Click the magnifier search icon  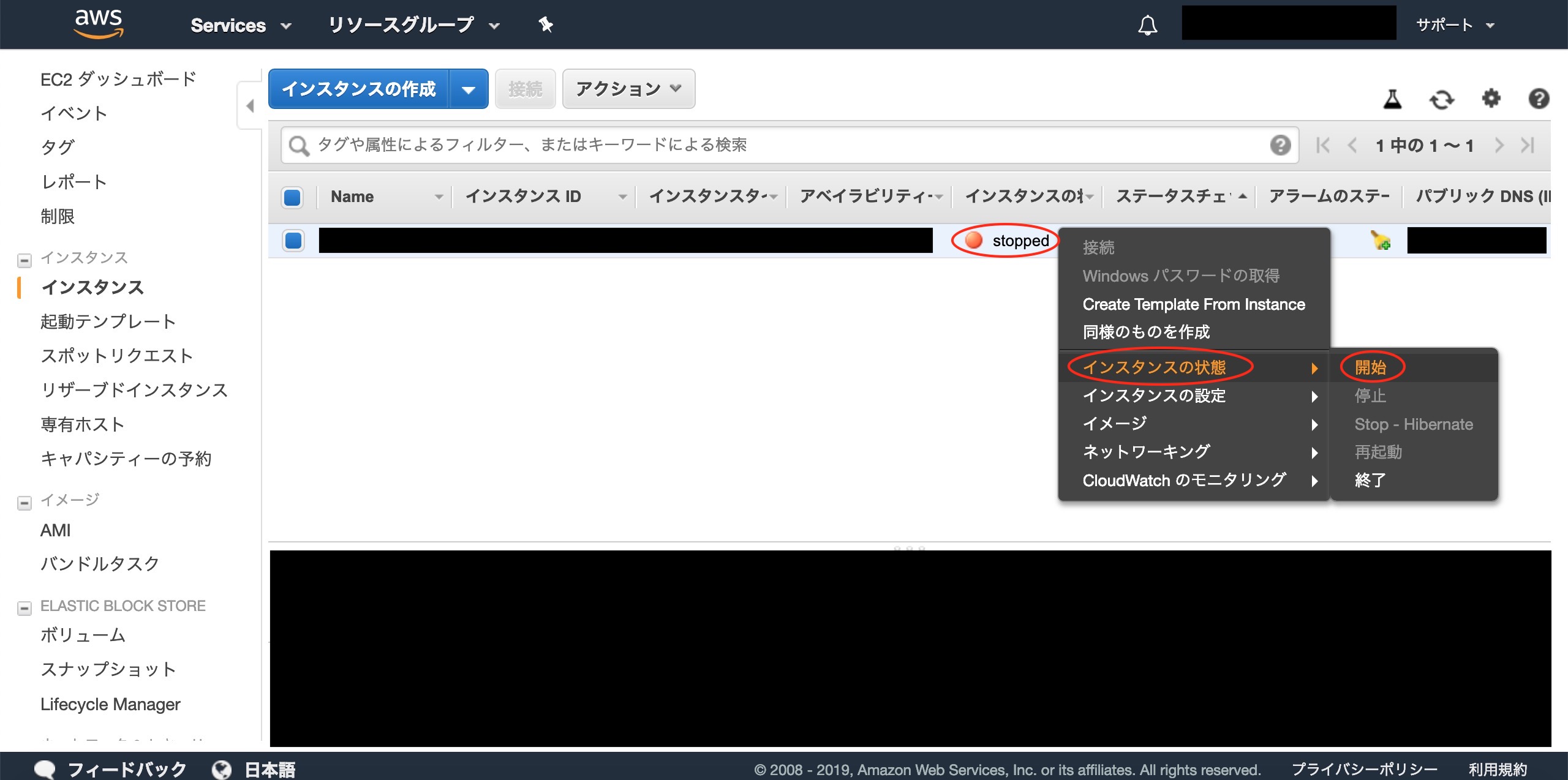click(x=298, y=146)
